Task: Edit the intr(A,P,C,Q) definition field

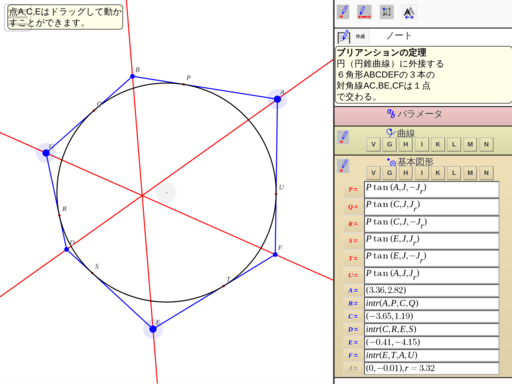Action: (432, 303)
